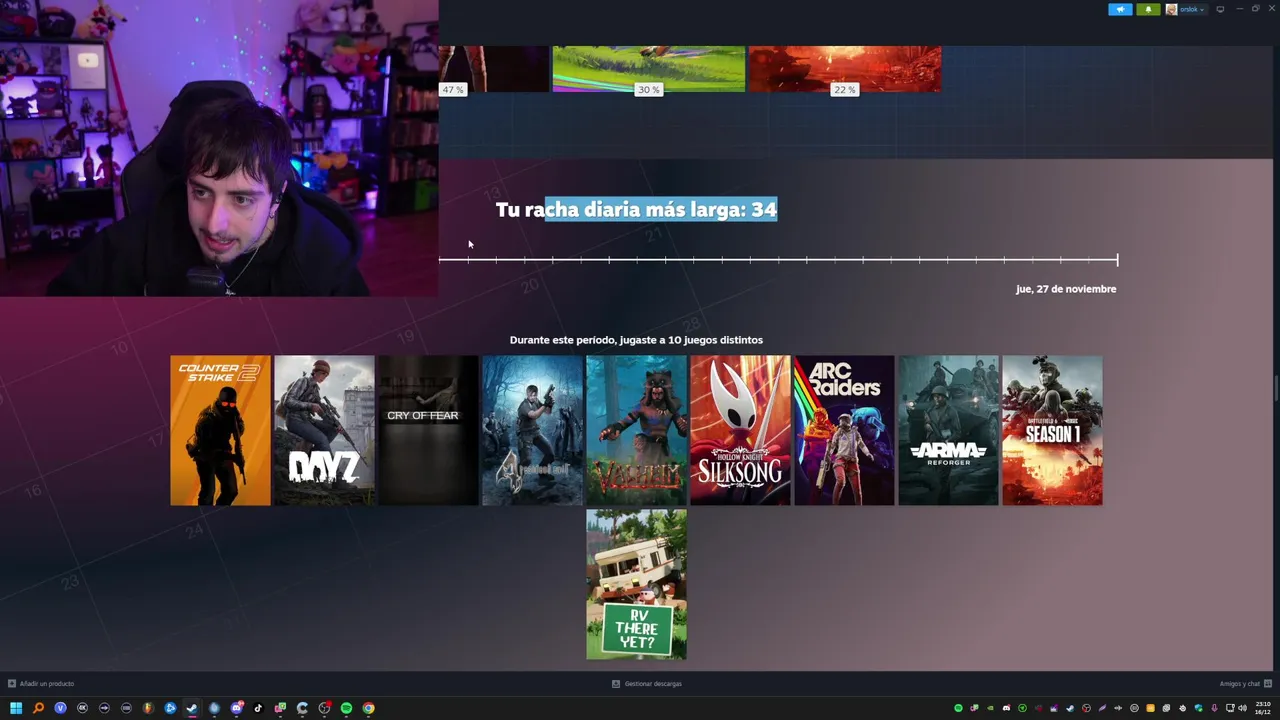1280x720 pixels.
Task: Click Discord icon in the system tray
Action: pyautogui.click(x=1006, y=708)
